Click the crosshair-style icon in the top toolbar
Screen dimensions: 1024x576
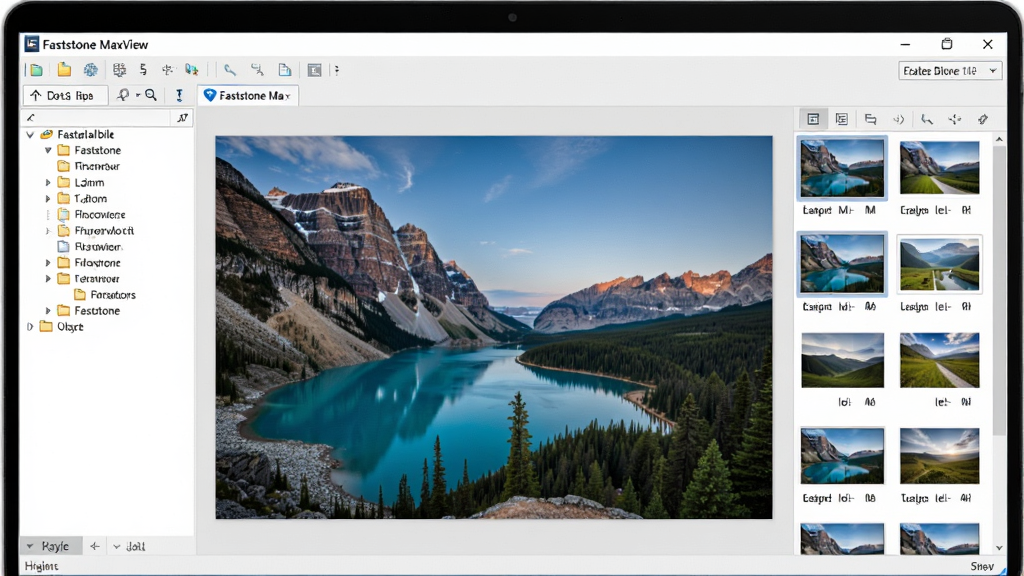(x=167, y=70)
